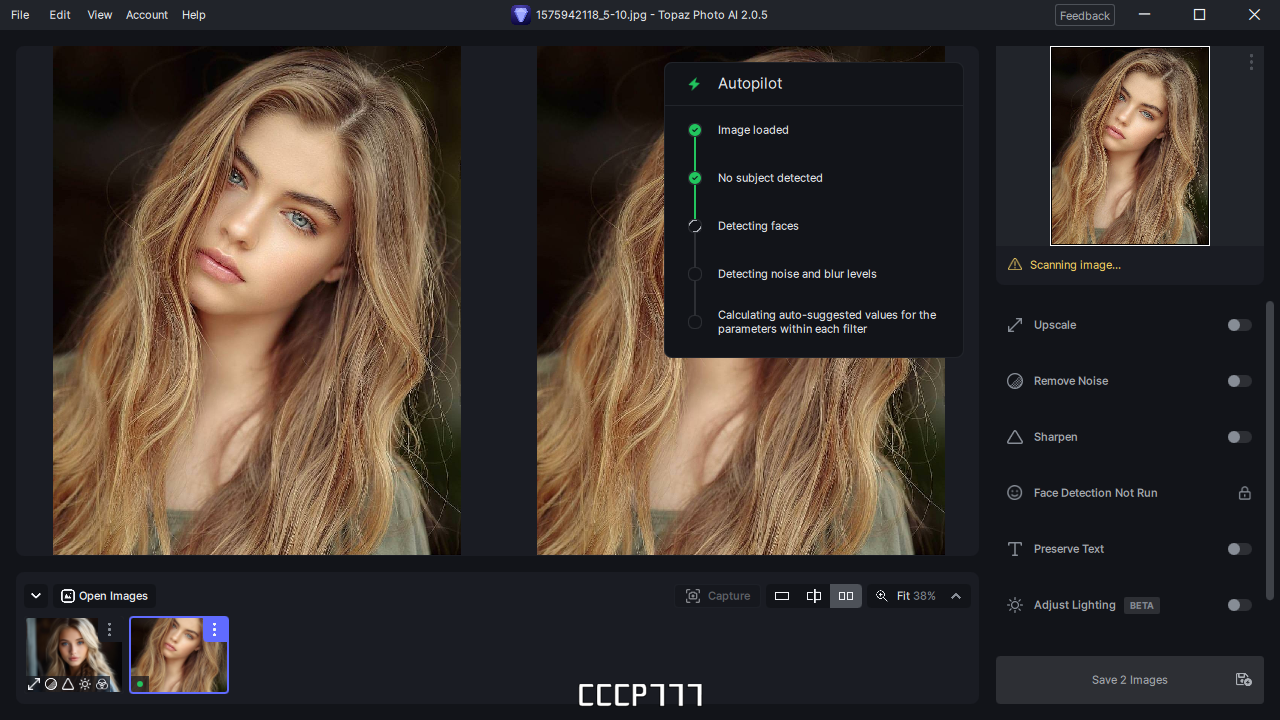Click the save options icon
The image size is (1280, 720).
point(1243,680)
